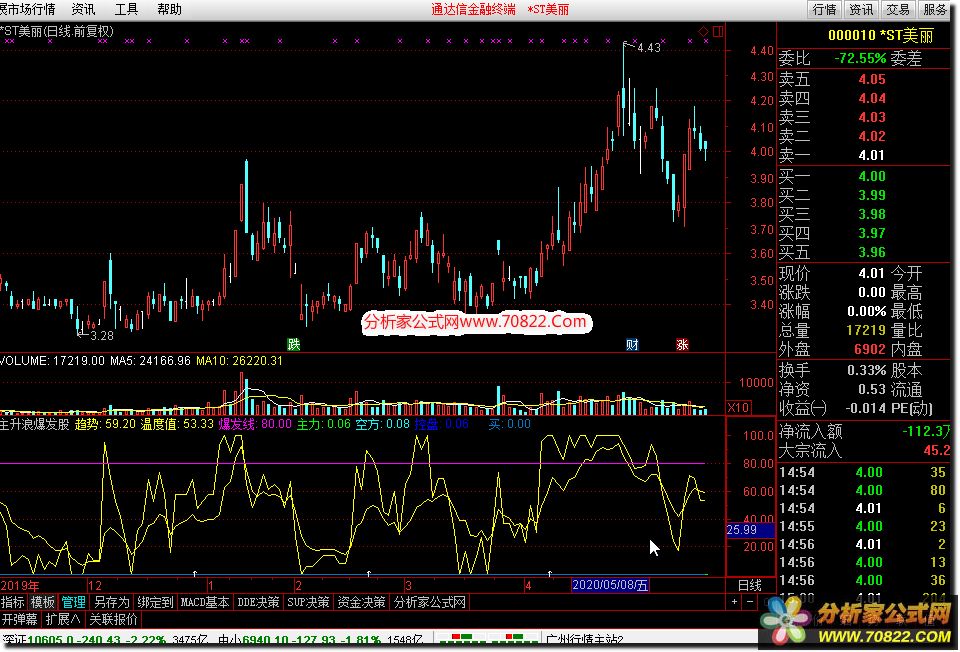Click the 资讯 button between 行情 and 交易

coord(861,9)
